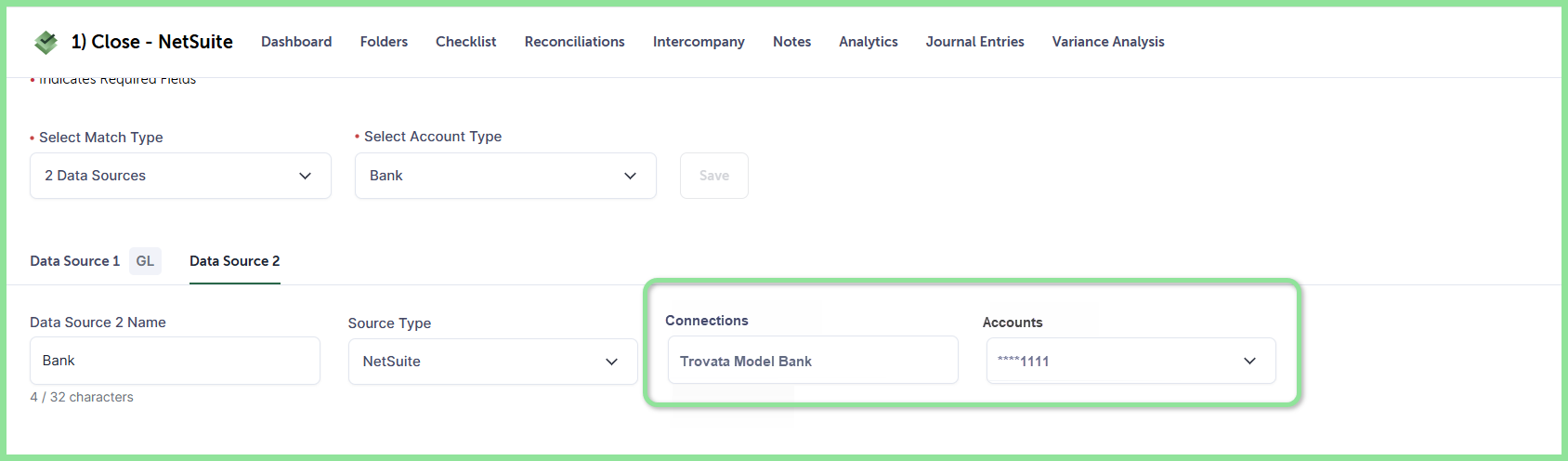This screenshot has height=461, width=1568.
Task: Navigate to Reconciliations
Action: pyautogui.click(x=575, y=42)
